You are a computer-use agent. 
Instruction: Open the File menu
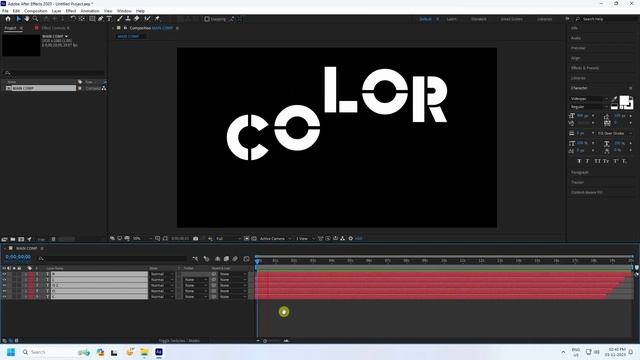point(5,11)
